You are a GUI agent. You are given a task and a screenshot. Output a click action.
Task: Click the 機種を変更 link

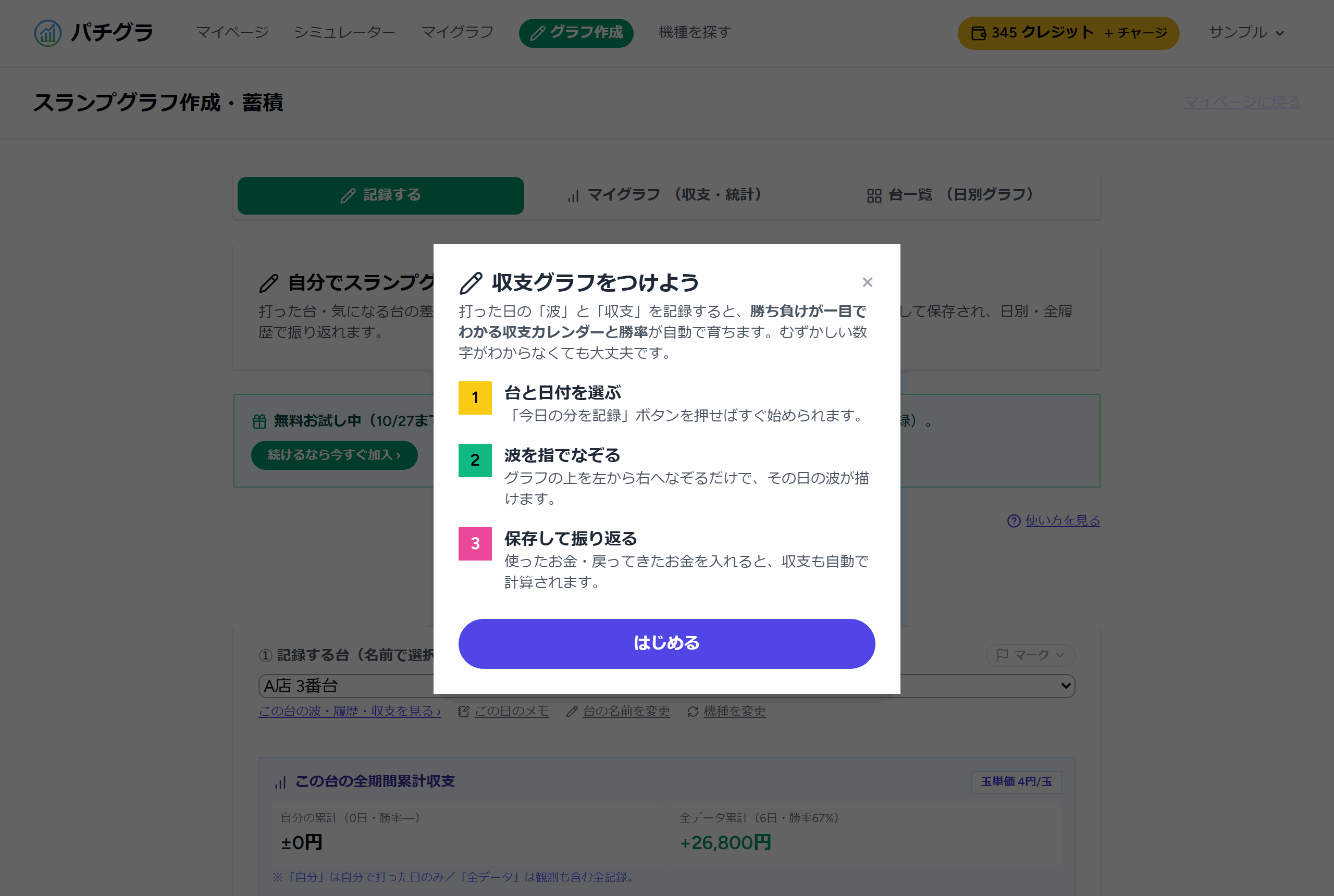coord(734,711)
